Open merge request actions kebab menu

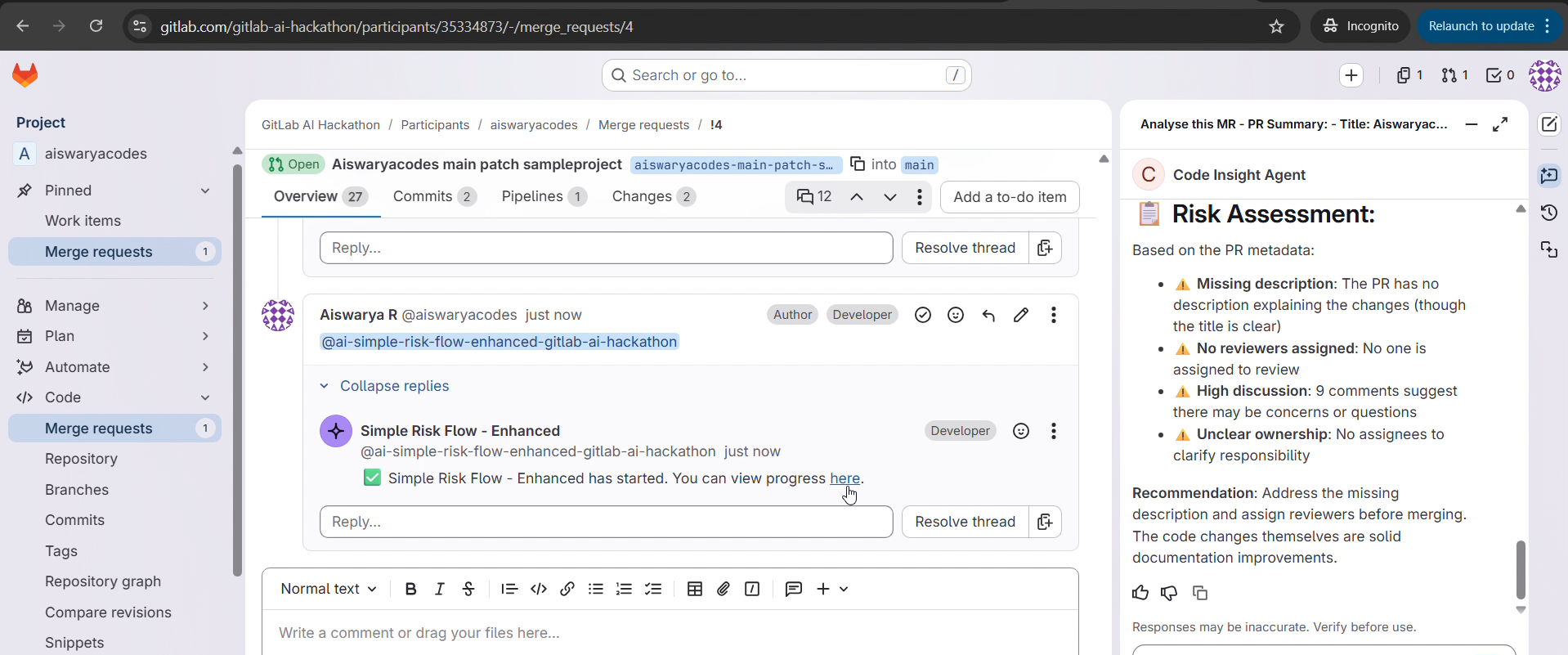point(920,197)
